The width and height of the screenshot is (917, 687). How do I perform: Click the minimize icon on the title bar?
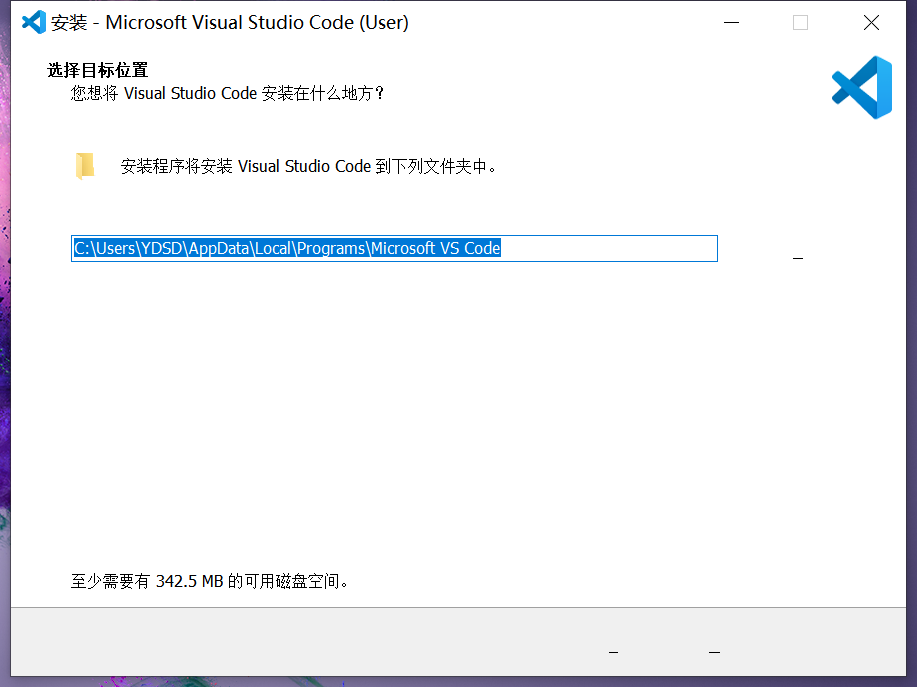coord(731,22)
